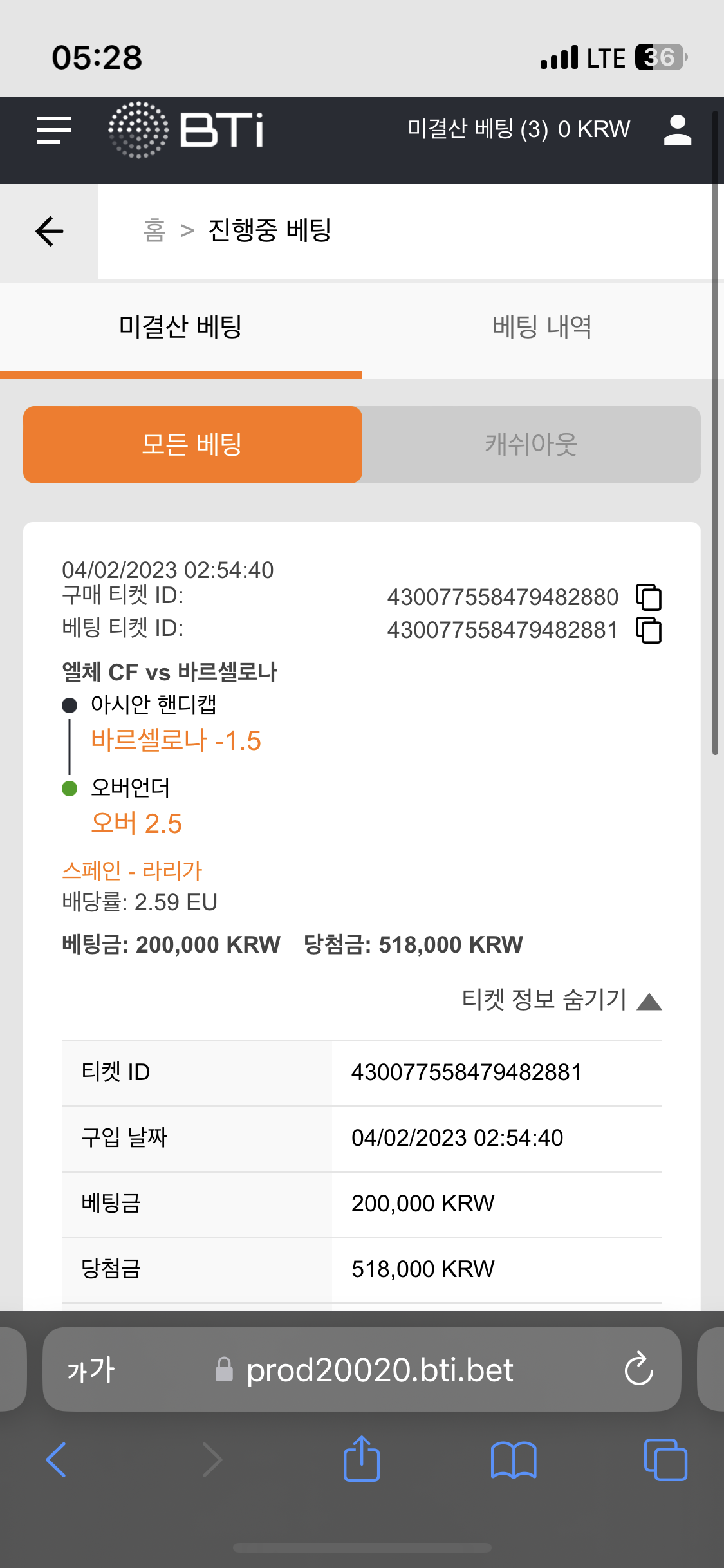Viewport: 724px width, 1568px height.
Task: Go back with the left arrow icon
Action: pos(49,232)
